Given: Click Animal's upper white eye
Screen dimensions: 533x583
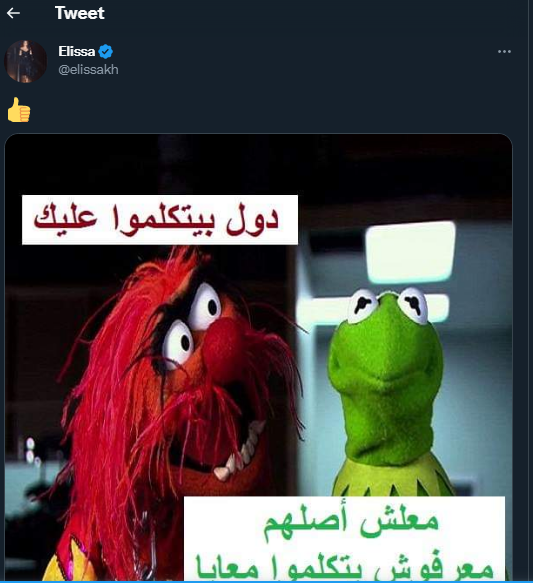Looking at the screenshot, I should point(205,307).
